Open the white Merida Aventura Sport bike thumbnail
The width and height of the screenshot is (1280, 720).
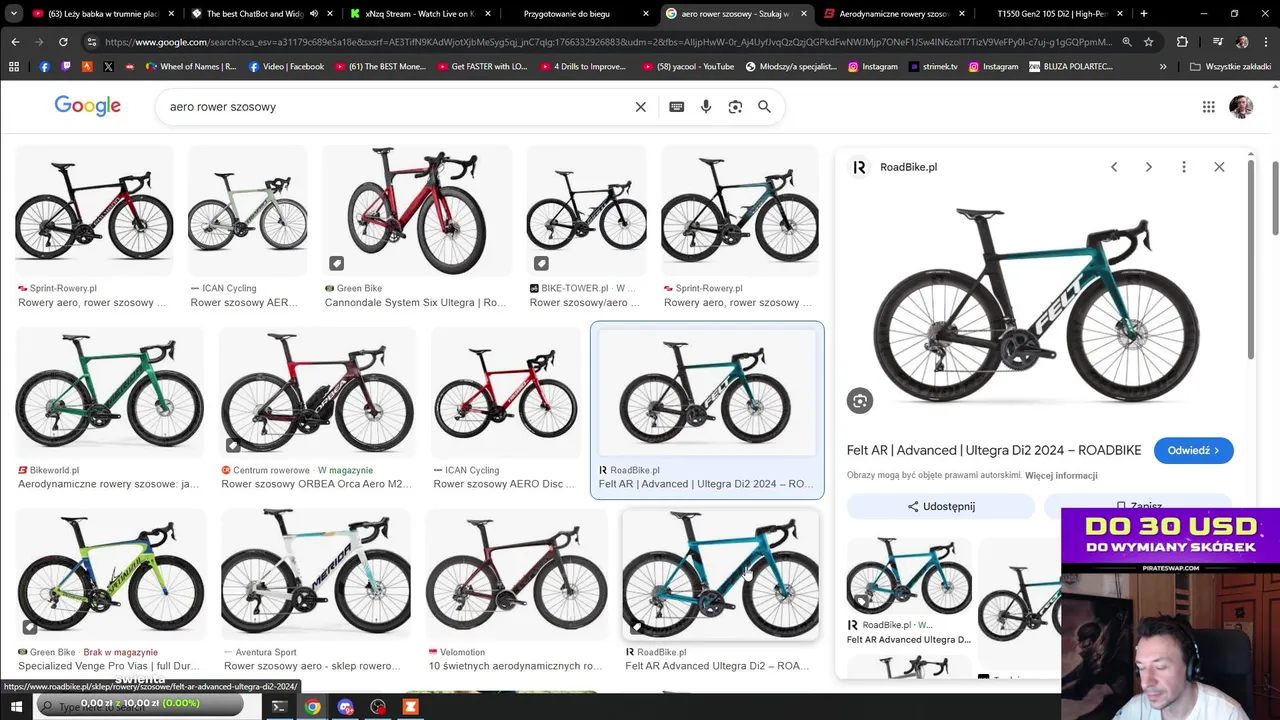[316, 575]
